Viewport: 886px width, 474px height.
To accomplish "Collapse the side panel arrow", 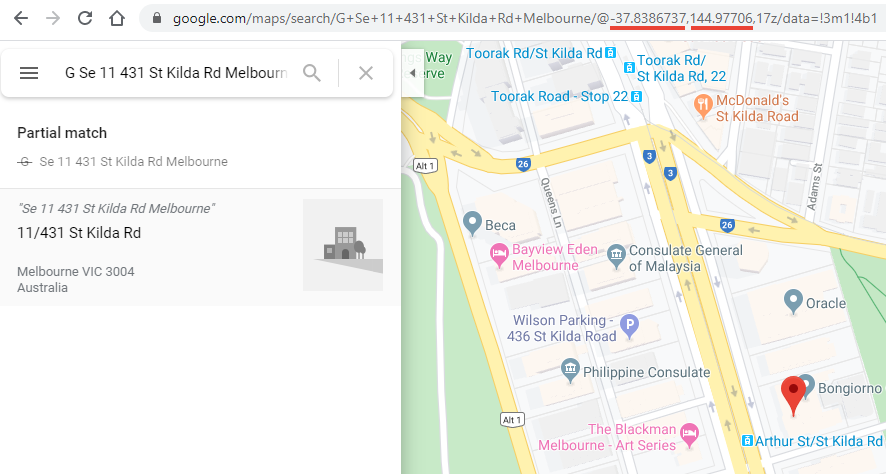I will click(x=412, y=73).
